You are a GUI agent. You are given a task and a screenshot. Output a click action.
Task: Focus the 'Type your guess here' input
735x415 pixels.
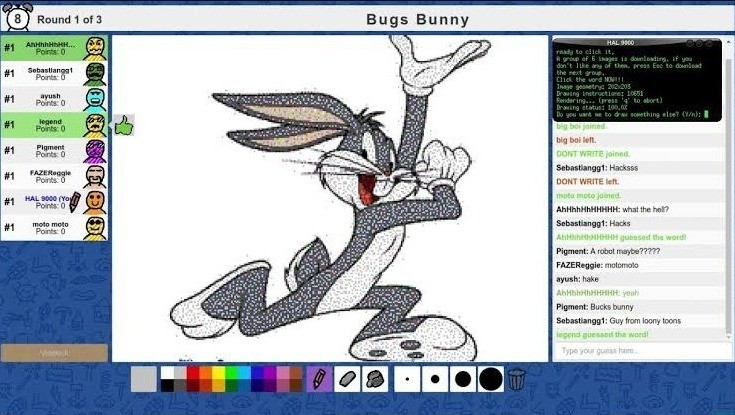(641, 351)
